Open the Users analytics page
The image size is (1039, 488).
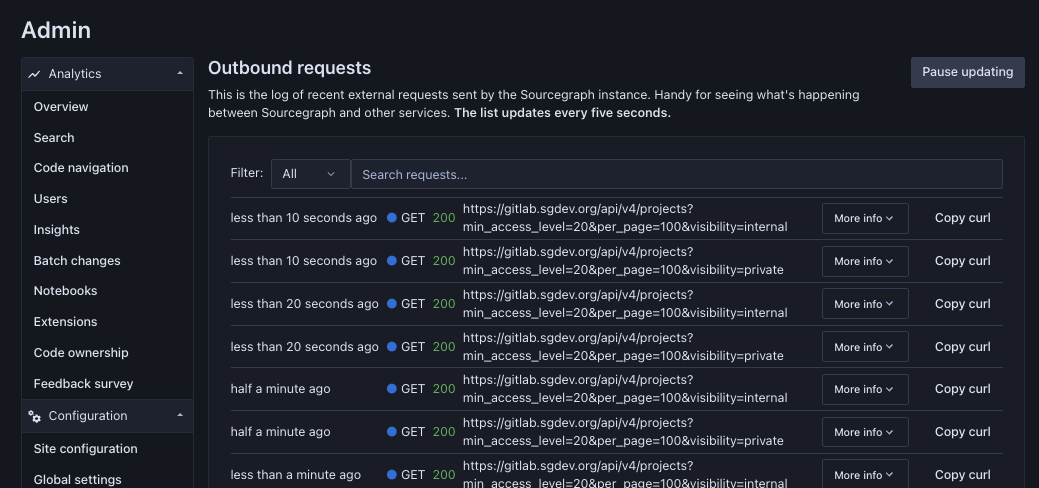coord(50,199)
